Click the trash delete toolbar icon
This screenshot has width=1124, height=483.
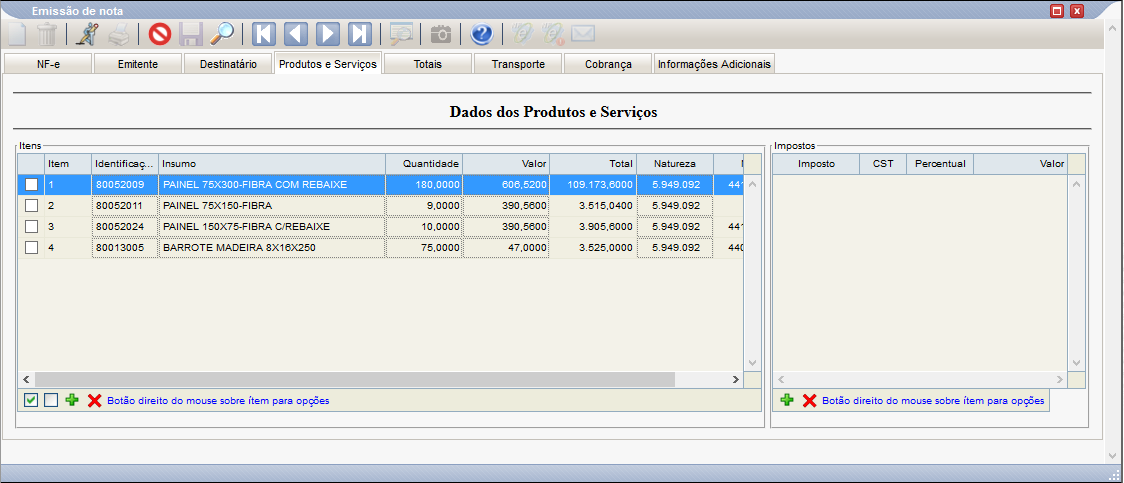click(47, 34)
